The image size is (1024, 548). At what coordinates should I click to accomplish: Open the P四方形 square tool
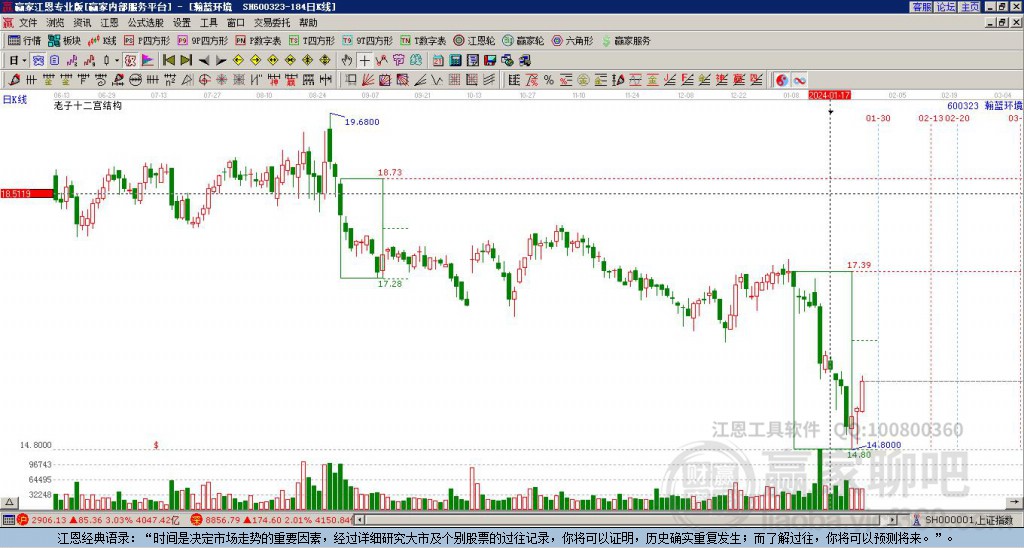pos(147,40)
